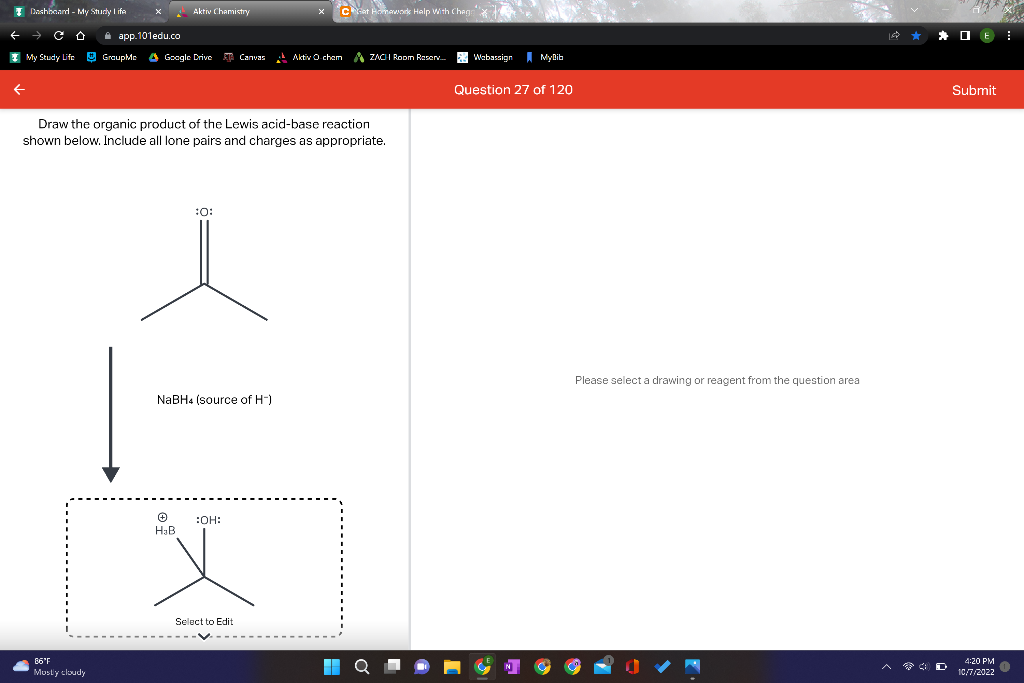
Task: Go back using the red arrow in Aktiv
Action: click(18, 89)
